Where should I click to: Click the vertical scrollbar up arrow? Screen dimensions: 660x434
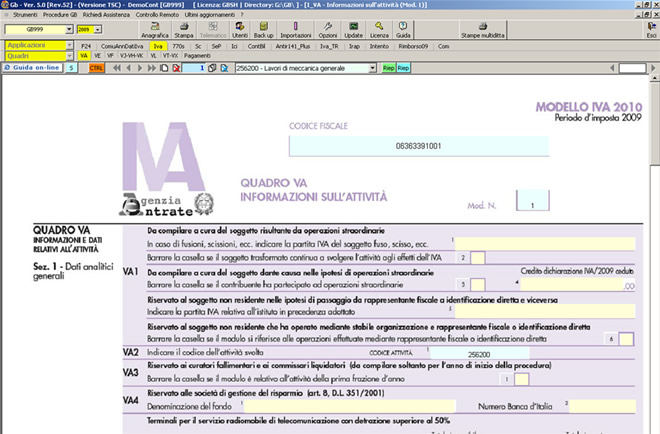tap(655, 78)
